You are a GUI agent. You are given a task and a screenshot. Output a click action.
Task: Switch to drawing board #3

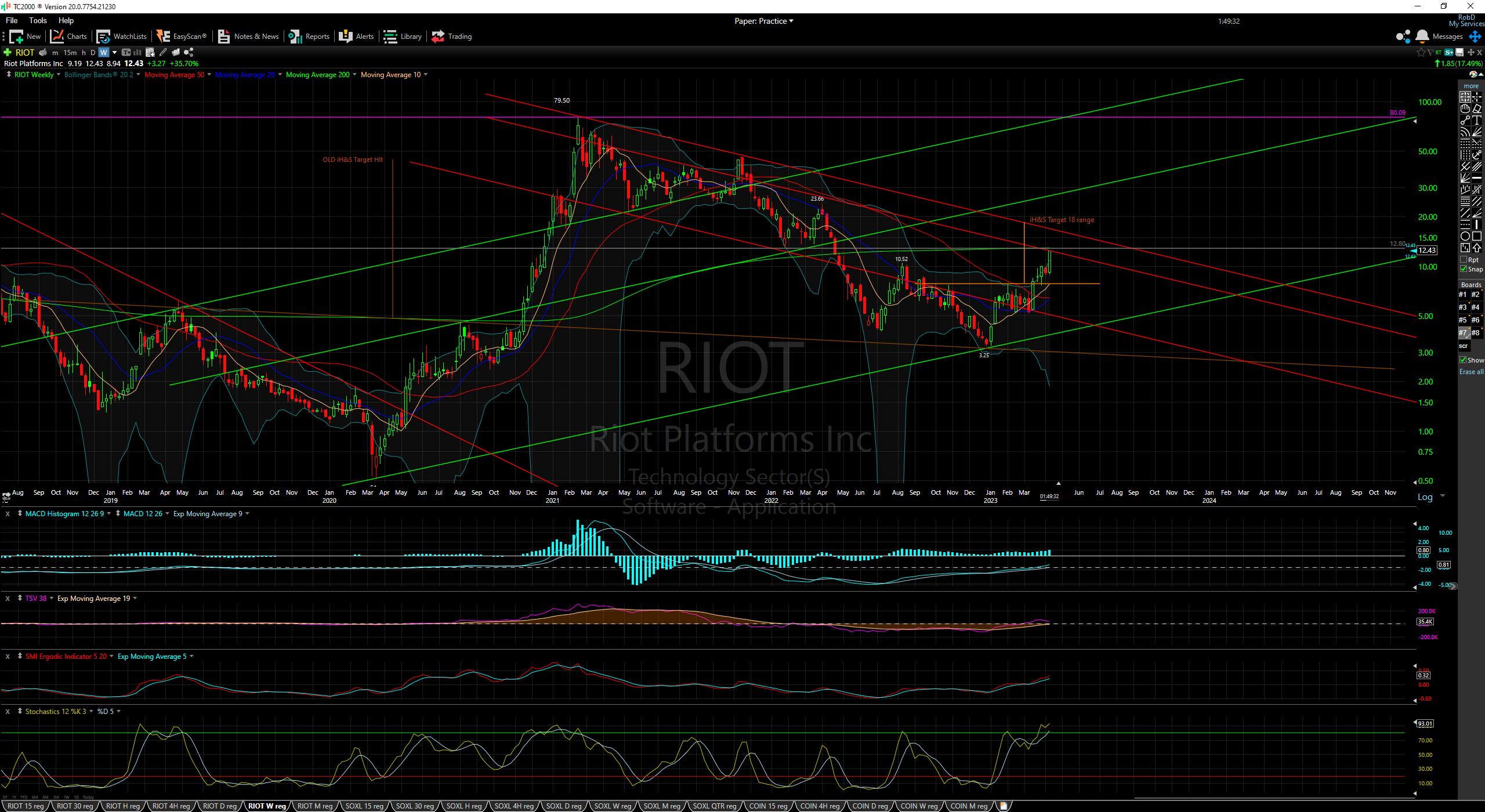[x=1462, y=307]
